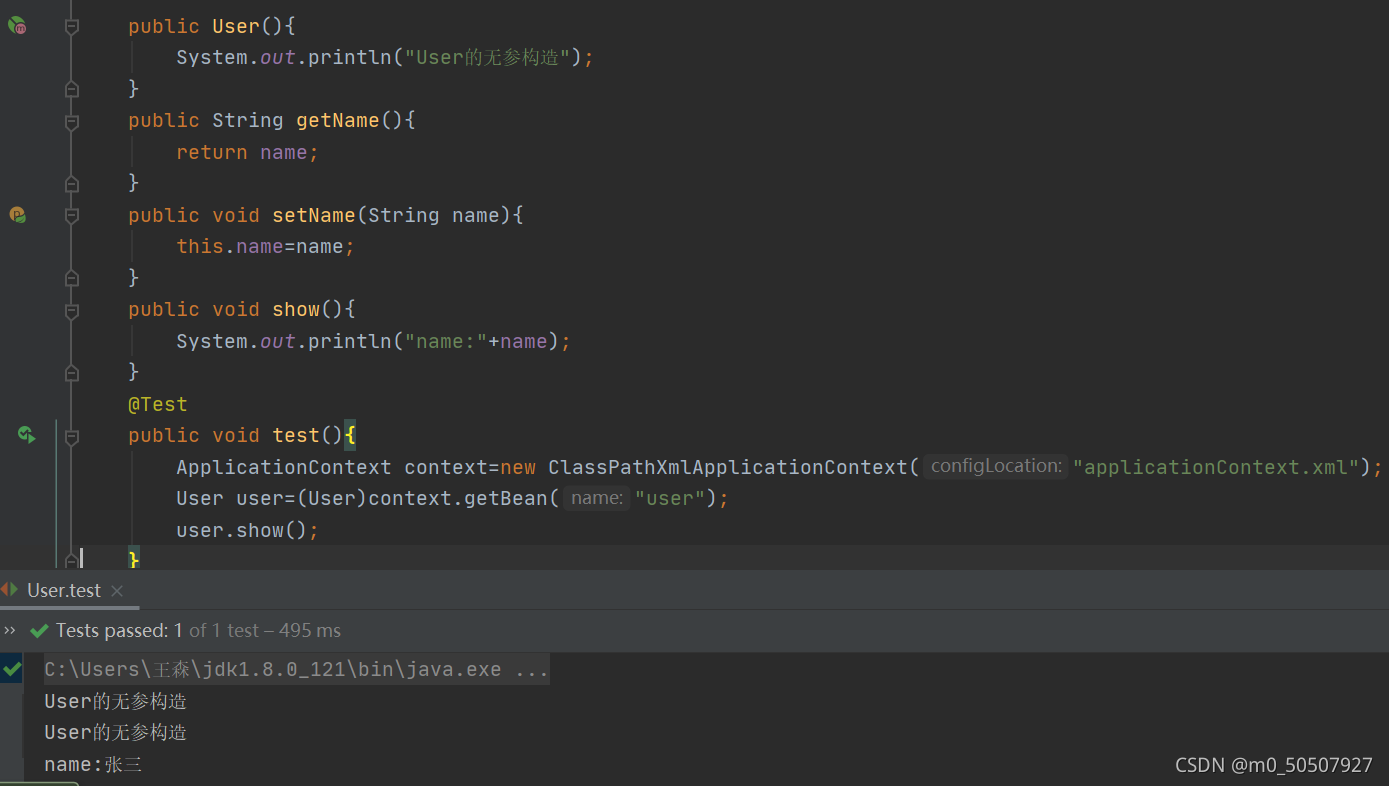1389x786 pixels.
Task: Click ClassPathXmlApplicationContext class name
Action: 727,467
